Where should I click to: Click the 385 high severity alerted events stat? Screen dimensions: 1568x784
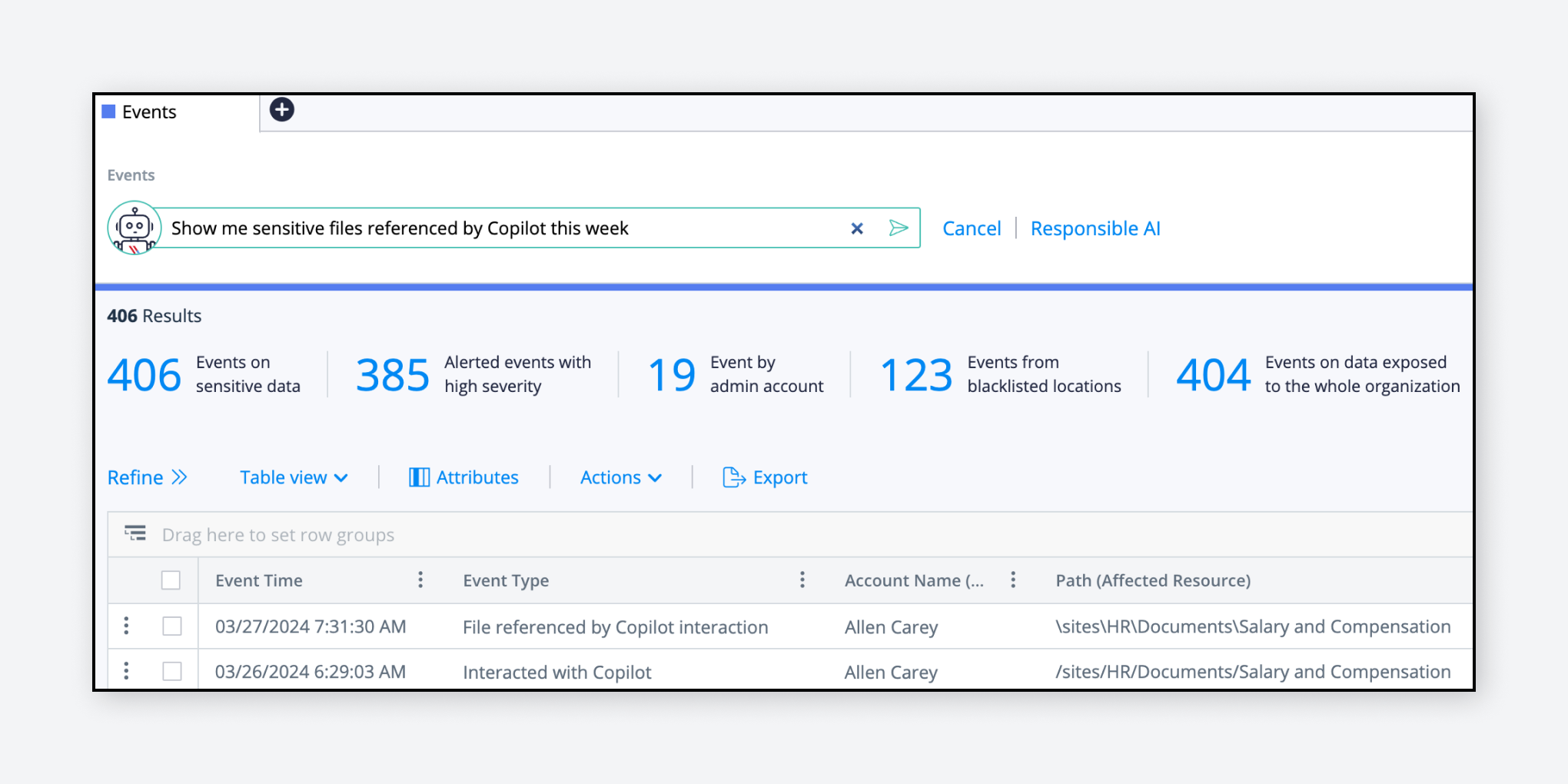(x=393, y=374)
